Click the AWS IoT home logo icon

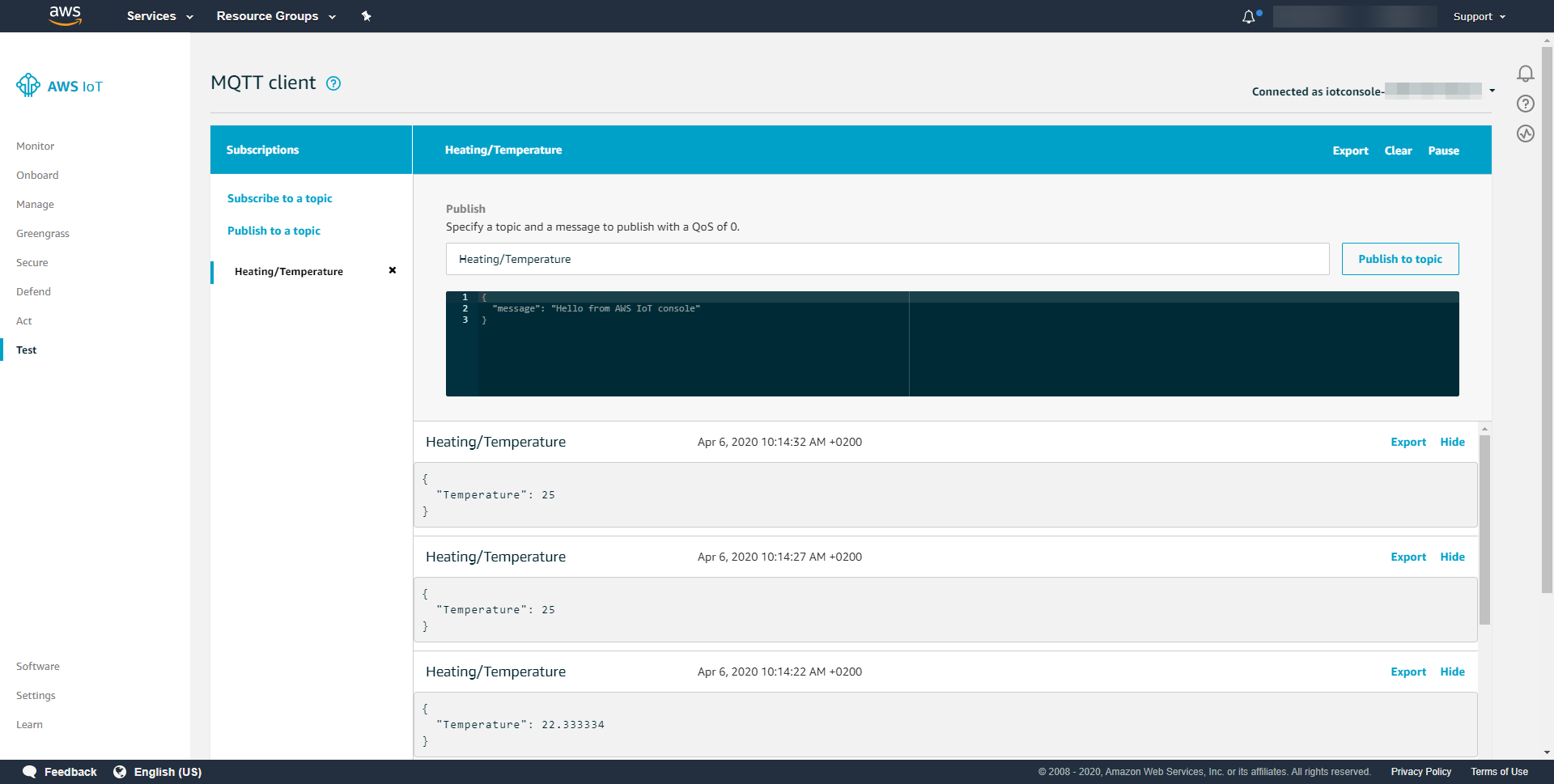[28, 85]
